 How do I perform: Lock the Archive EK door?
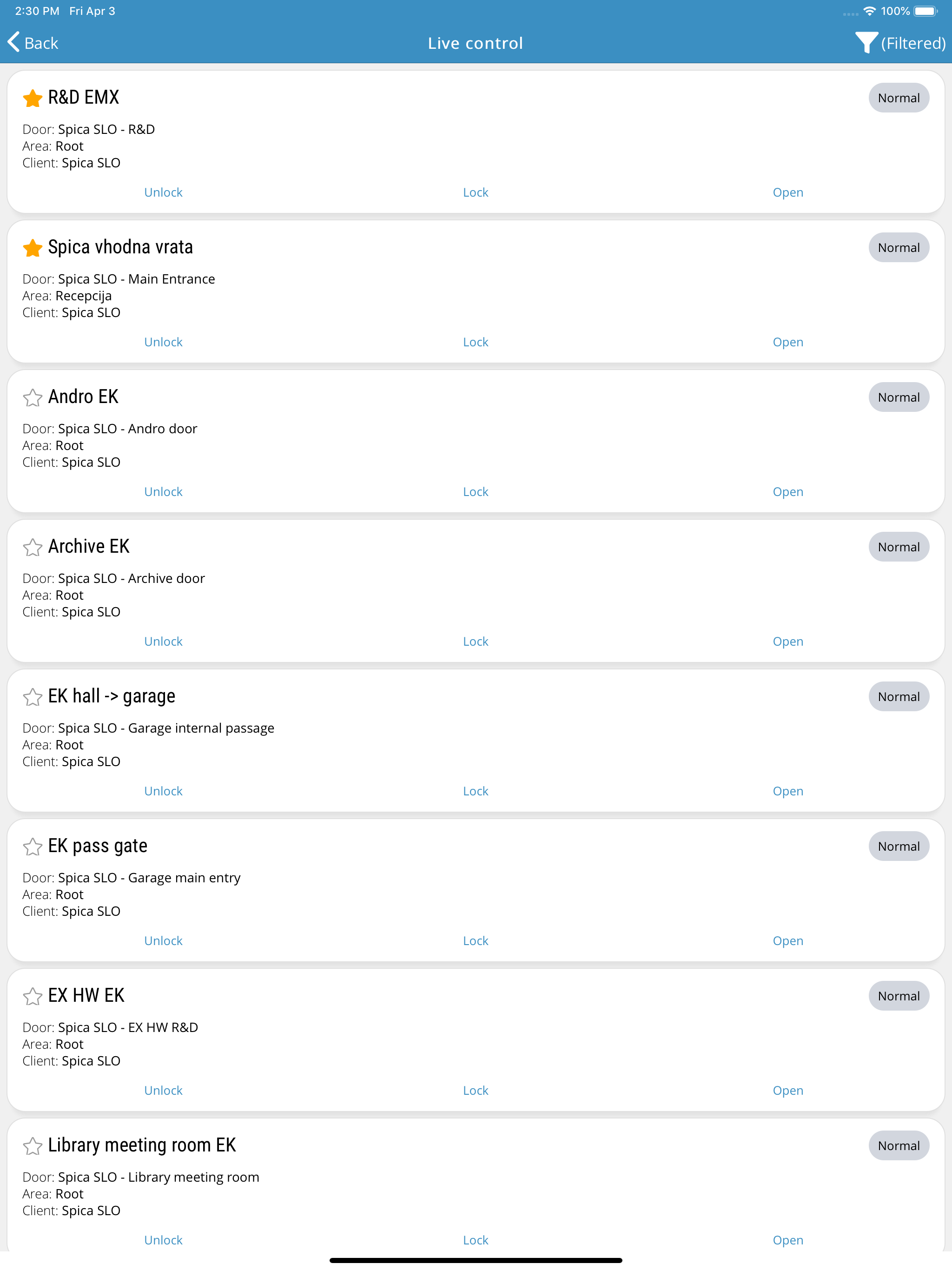(x=476, y=642)
